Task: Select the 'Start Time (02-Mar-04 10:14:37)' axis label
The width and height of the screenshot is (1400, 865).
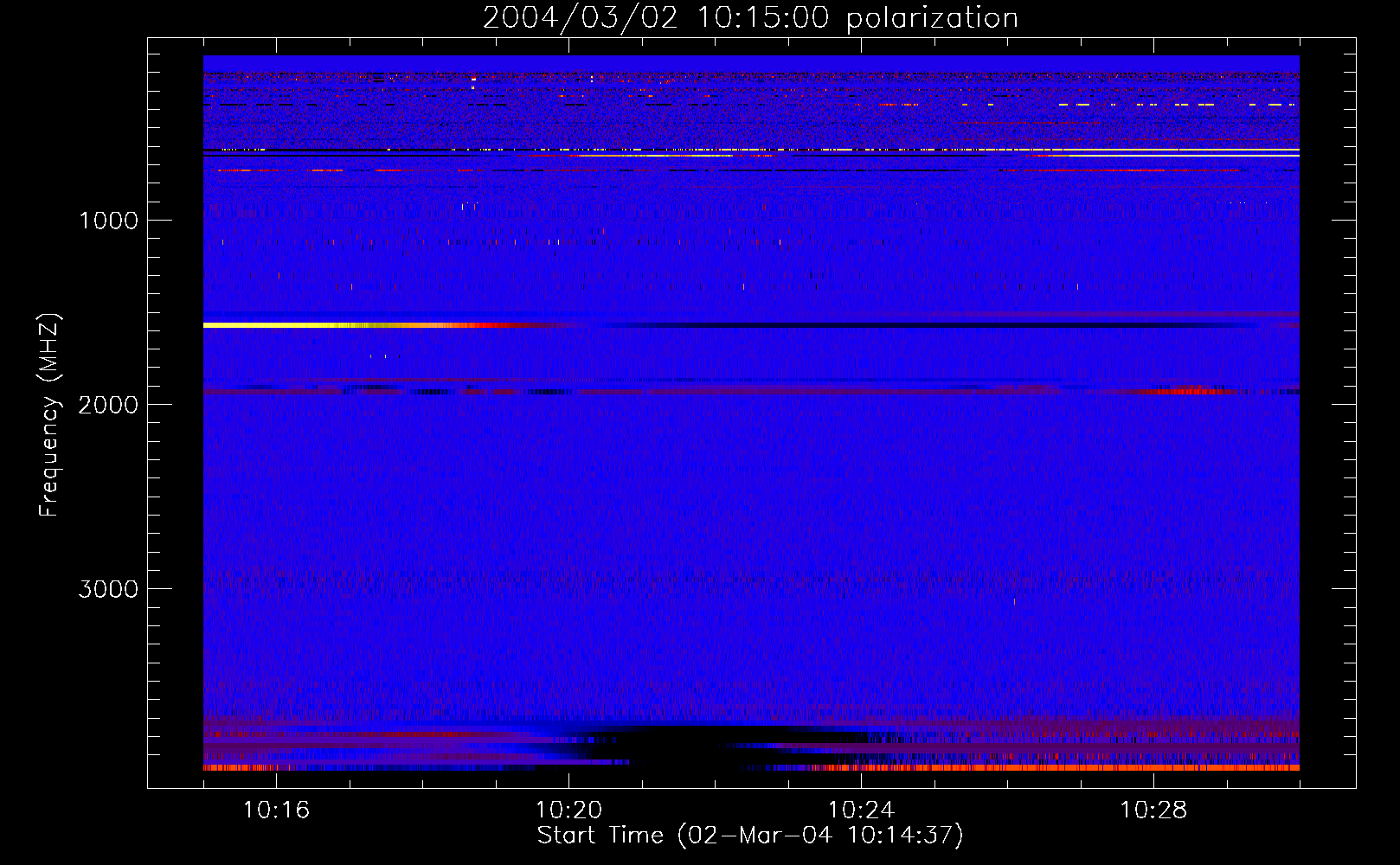Action: coord(750,836)
